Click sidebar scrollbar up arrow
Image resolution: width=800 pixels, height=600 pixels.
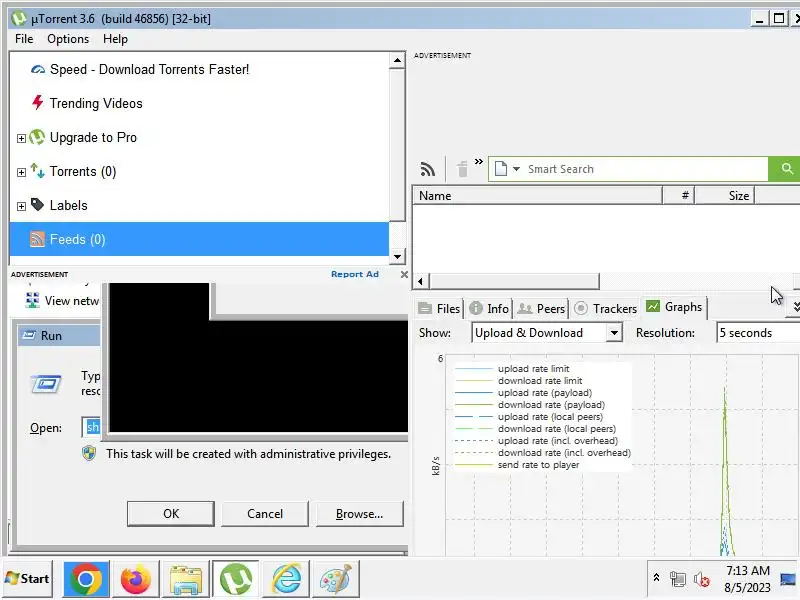pyautogui.click(x=397, y=61)
